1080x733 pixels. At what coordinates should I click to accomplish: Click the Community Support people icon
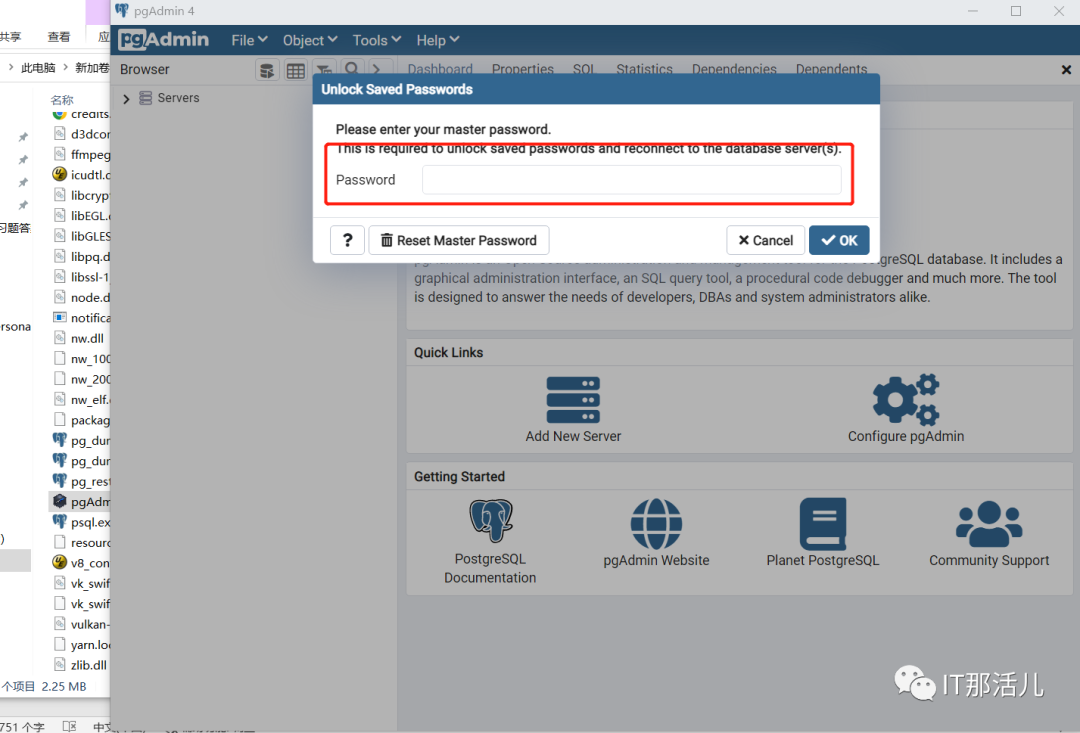click(989, 524)
